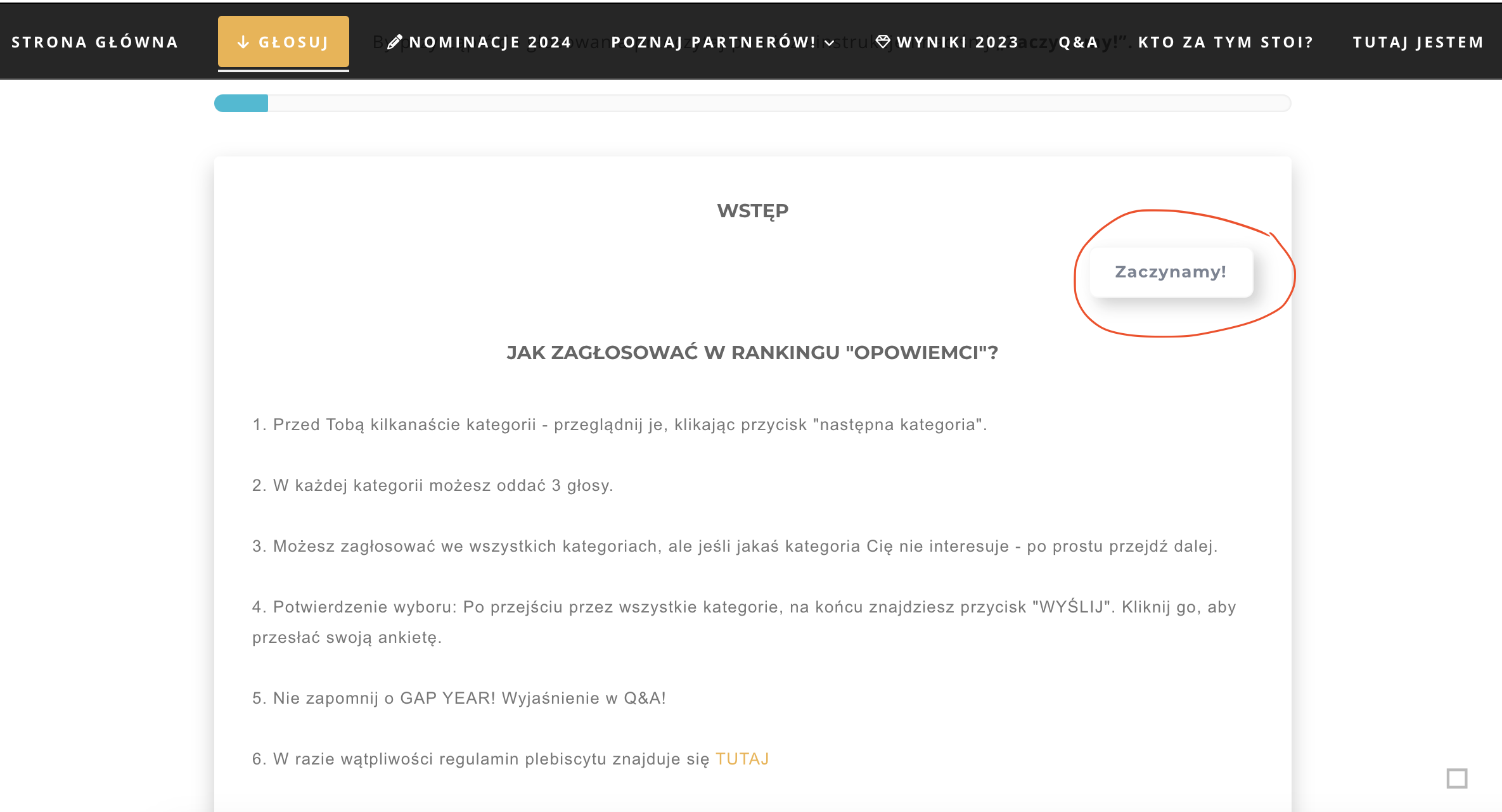This screenshot has height=812, width=1502.
Task: Open the Q&A section
Action: 1077,41
